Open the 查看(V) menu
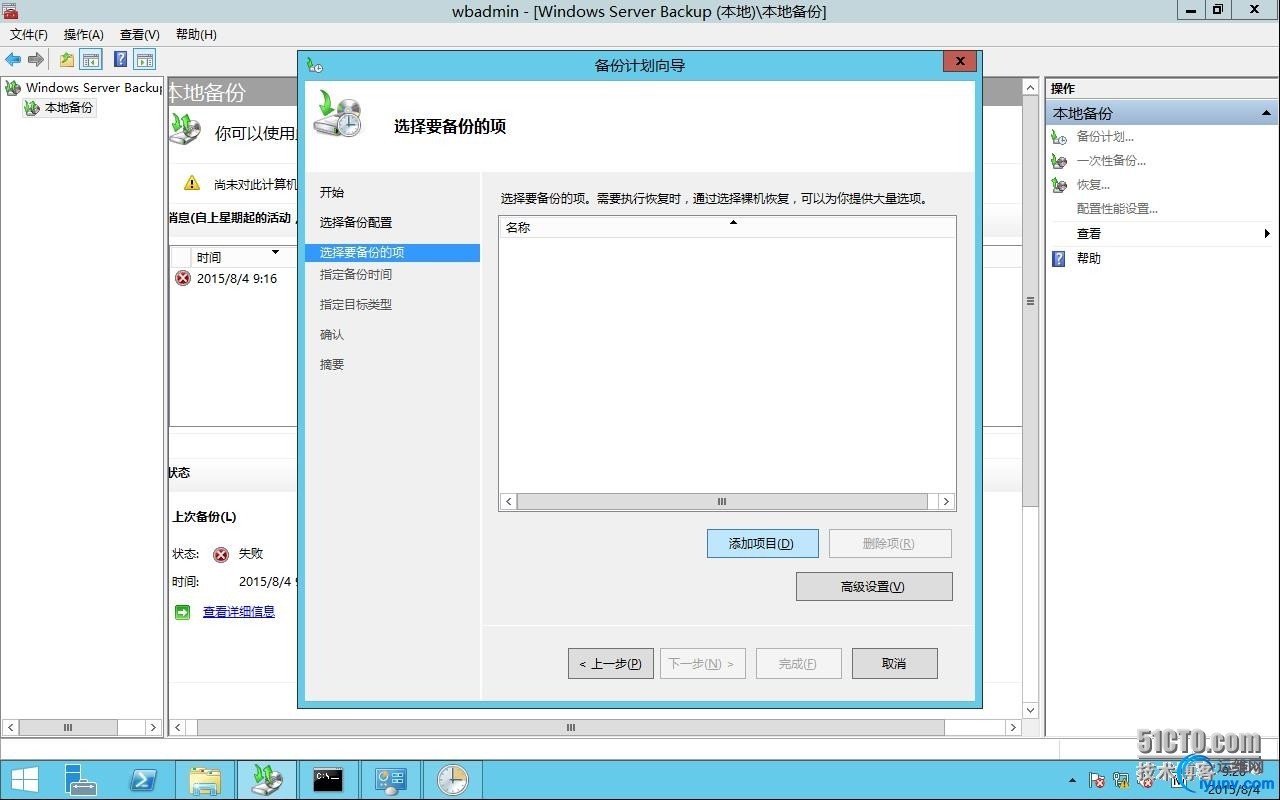The width and height of the screenshot is (1280, 800). click(140, 34)
